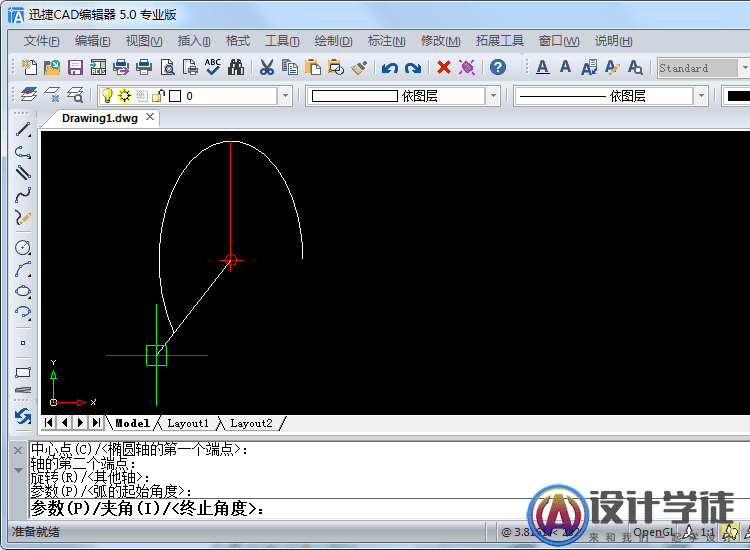Expand the second 依图层 lineweight dropdown
Viewport: 750px width, 550px height.
701,96
